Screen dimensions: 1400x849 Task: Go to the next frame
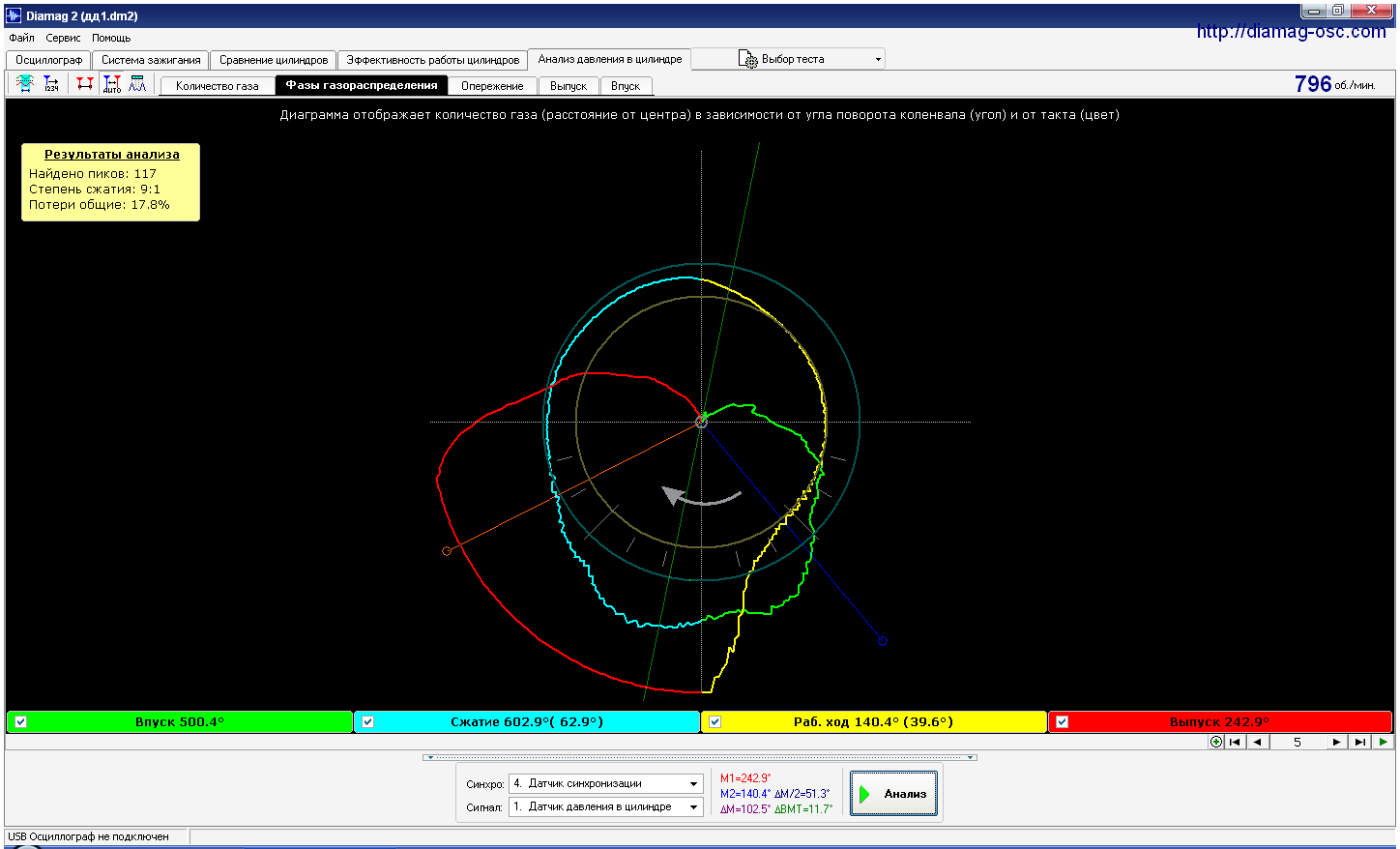click(1336, 742)
